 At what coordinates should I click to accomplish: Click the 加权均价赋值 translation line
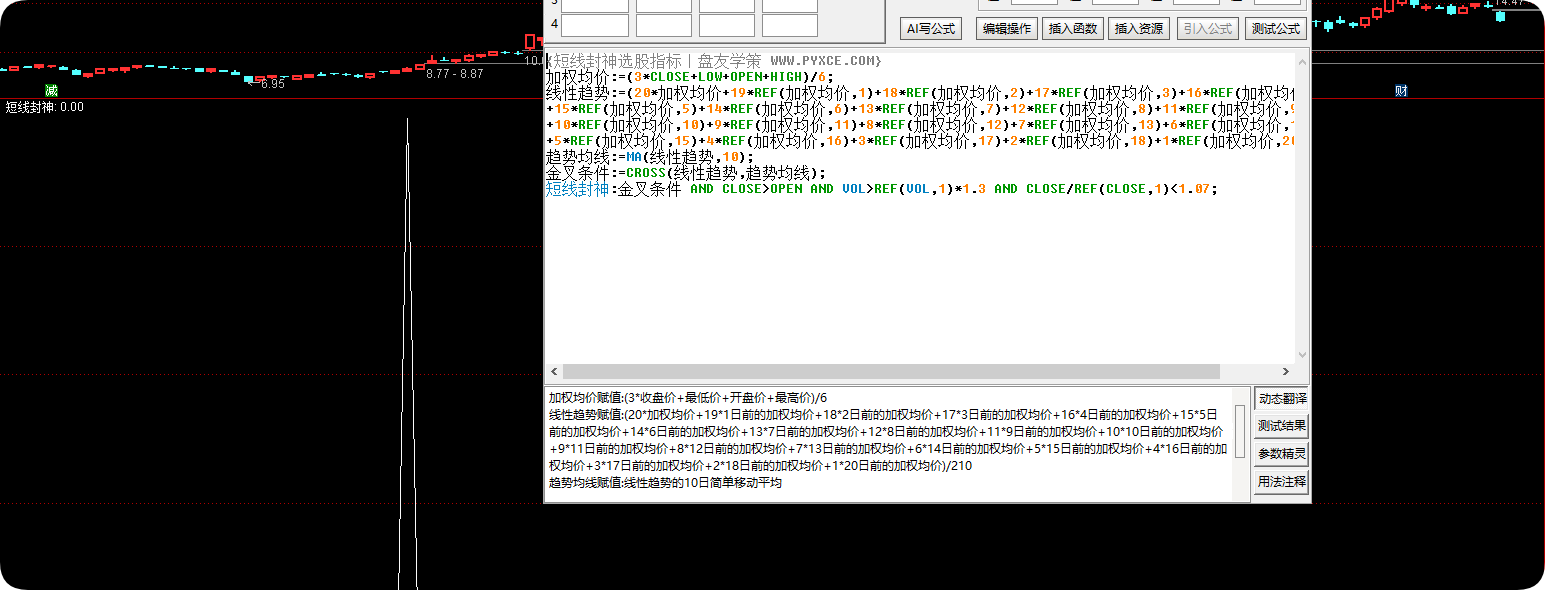[x=688, y=398]
